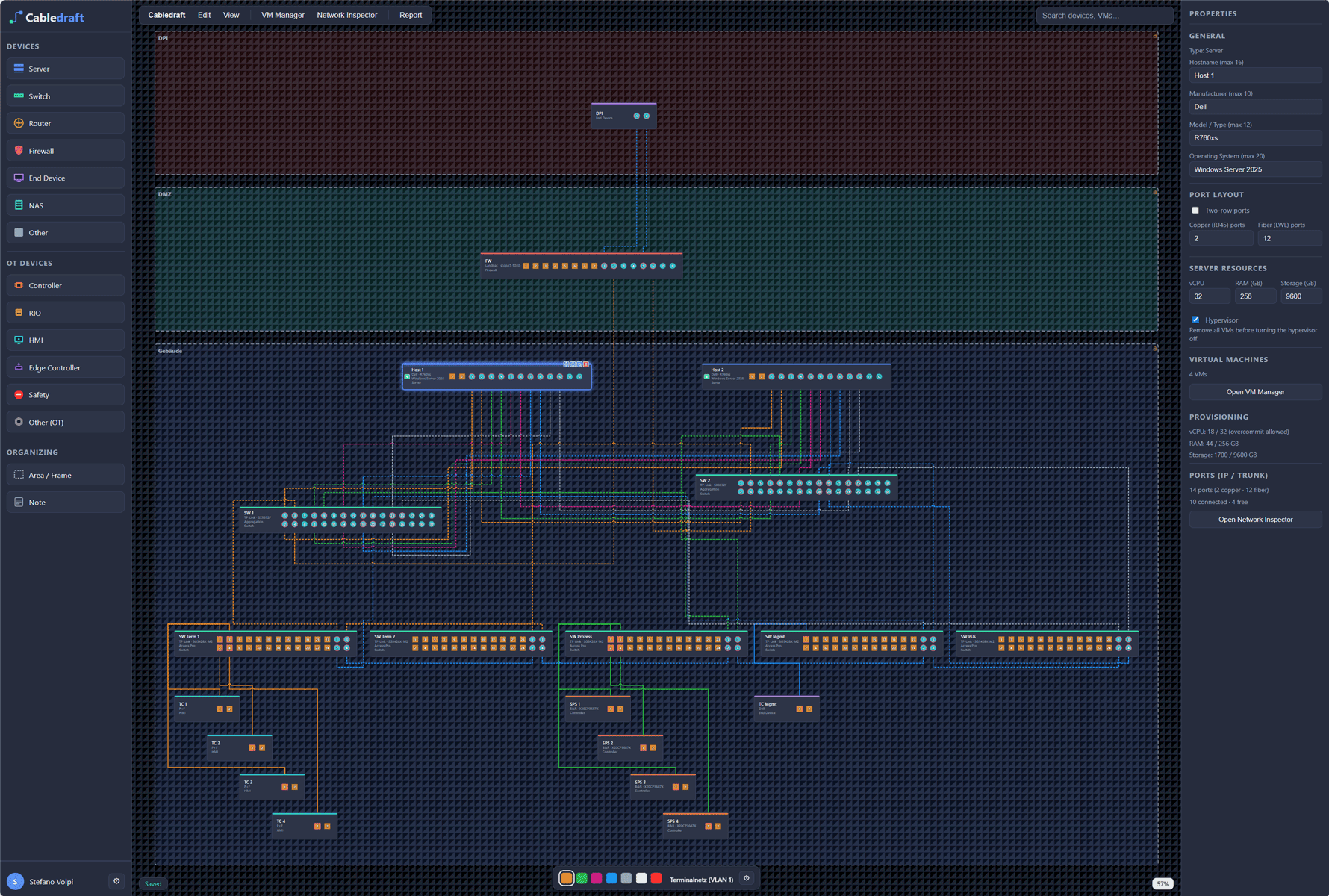The image size is (1329, 896).
Task: Open the Report menu item
Action: point(411,15)
